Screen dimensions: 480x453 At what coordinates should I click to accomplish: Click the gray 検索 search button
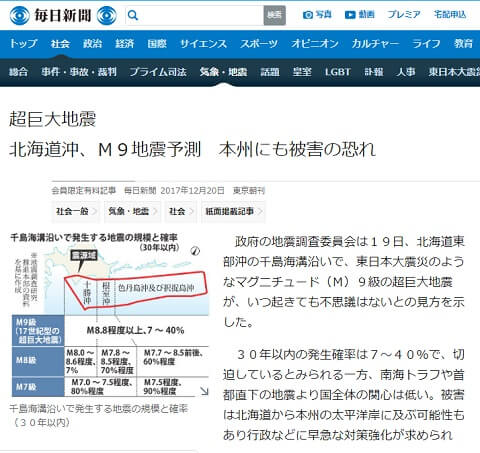(x=274, y=15)
